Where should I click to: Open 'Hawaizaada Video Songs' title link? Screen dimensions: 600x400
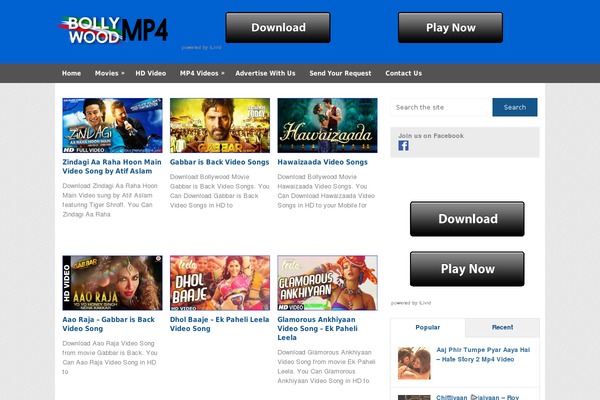[x=322, y=162]
